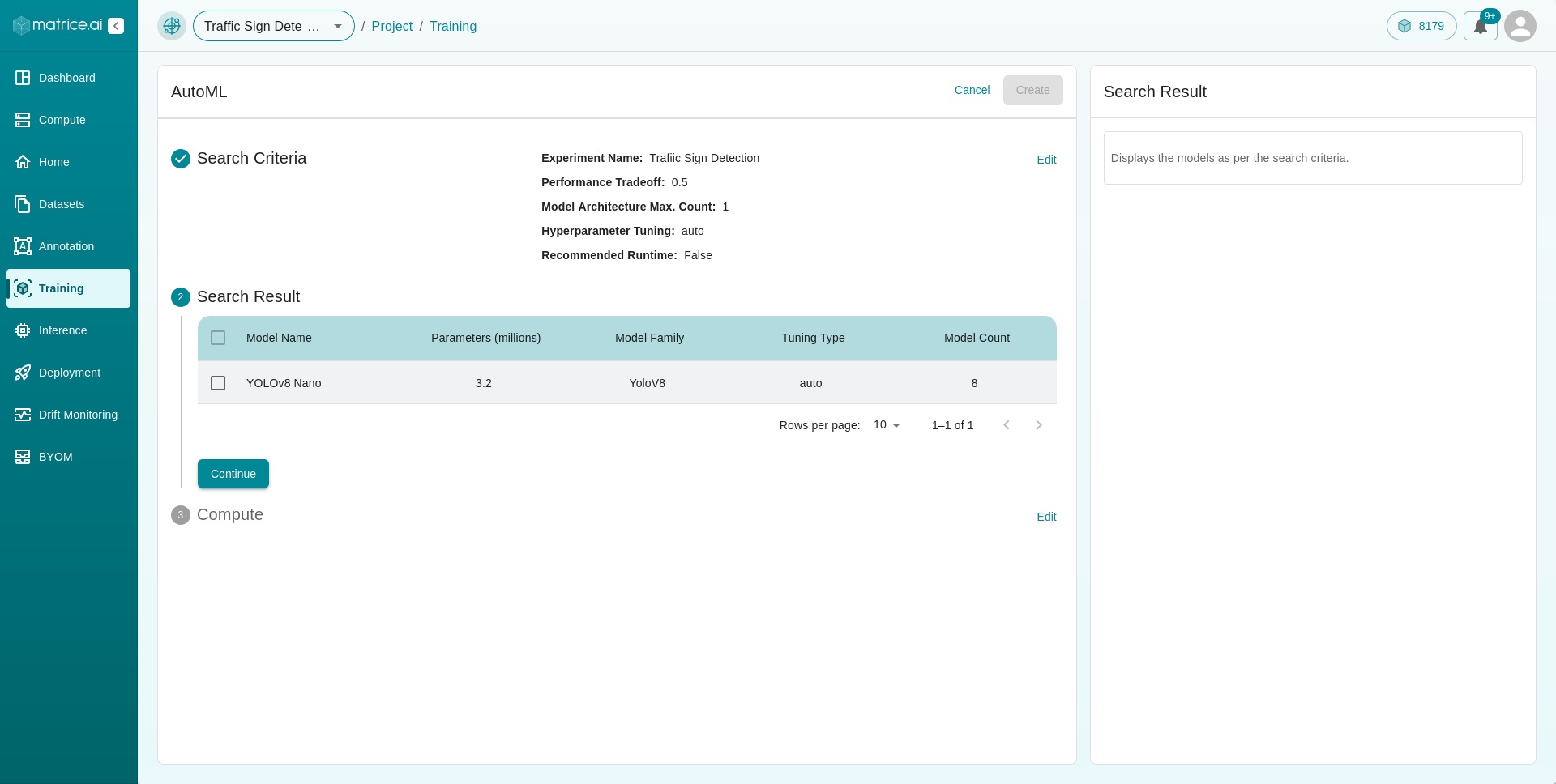Go to the Deployment page
The image size is (1556, 784).
point(68,373)
